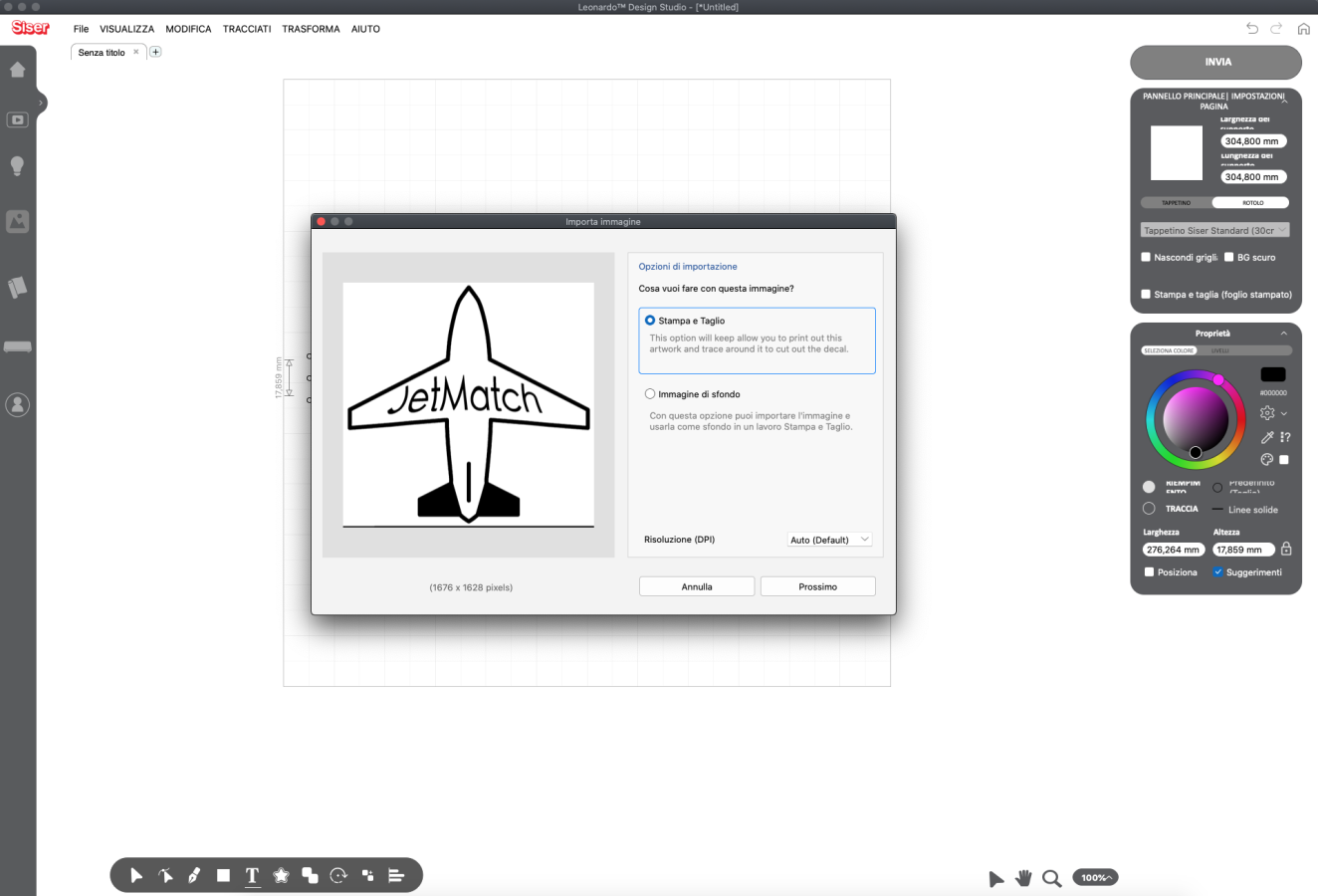The height and width of the screenshot is (896, 1318).
Task: Check Stampa e taglia (foglio stampato)
Action: 1146,294
